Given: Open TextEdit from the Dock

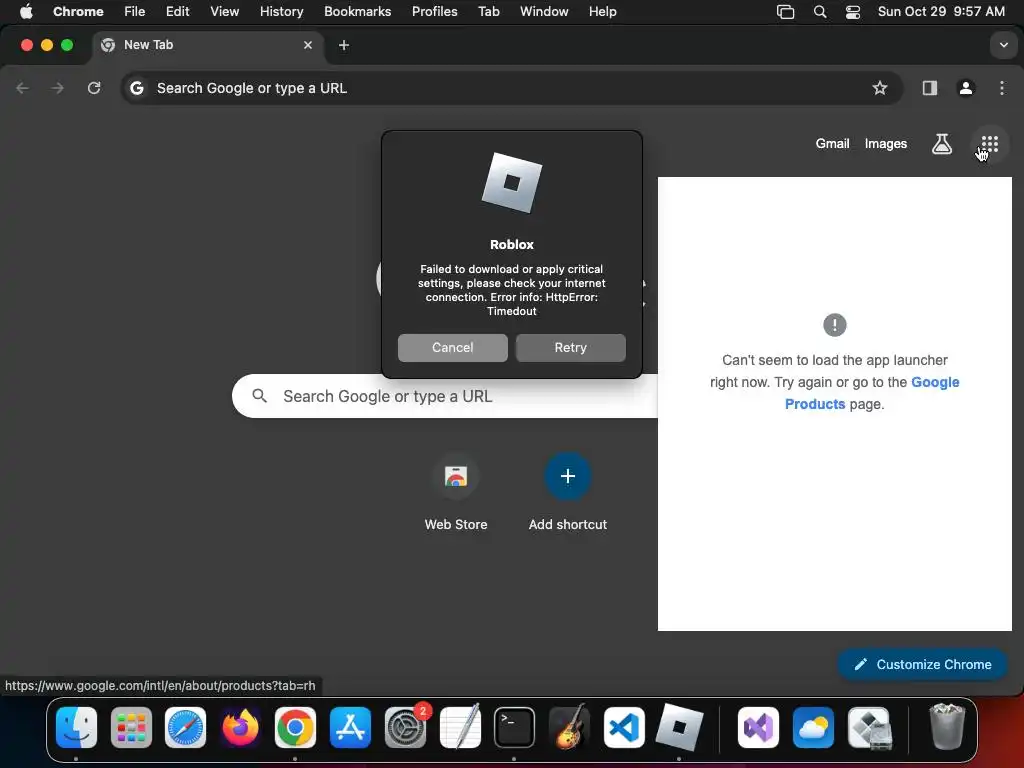Looking at the screenshot, I should (x=460, y=727).
